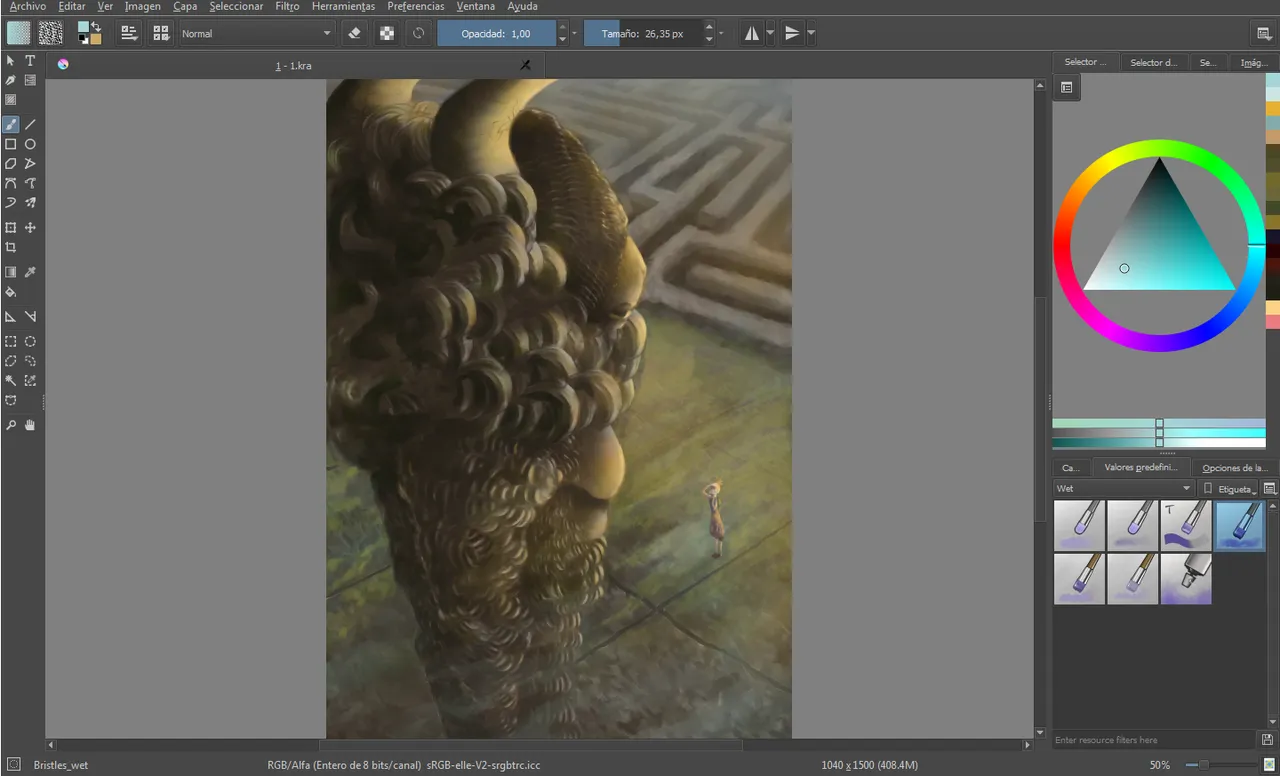Select the move layer tool

30,228
